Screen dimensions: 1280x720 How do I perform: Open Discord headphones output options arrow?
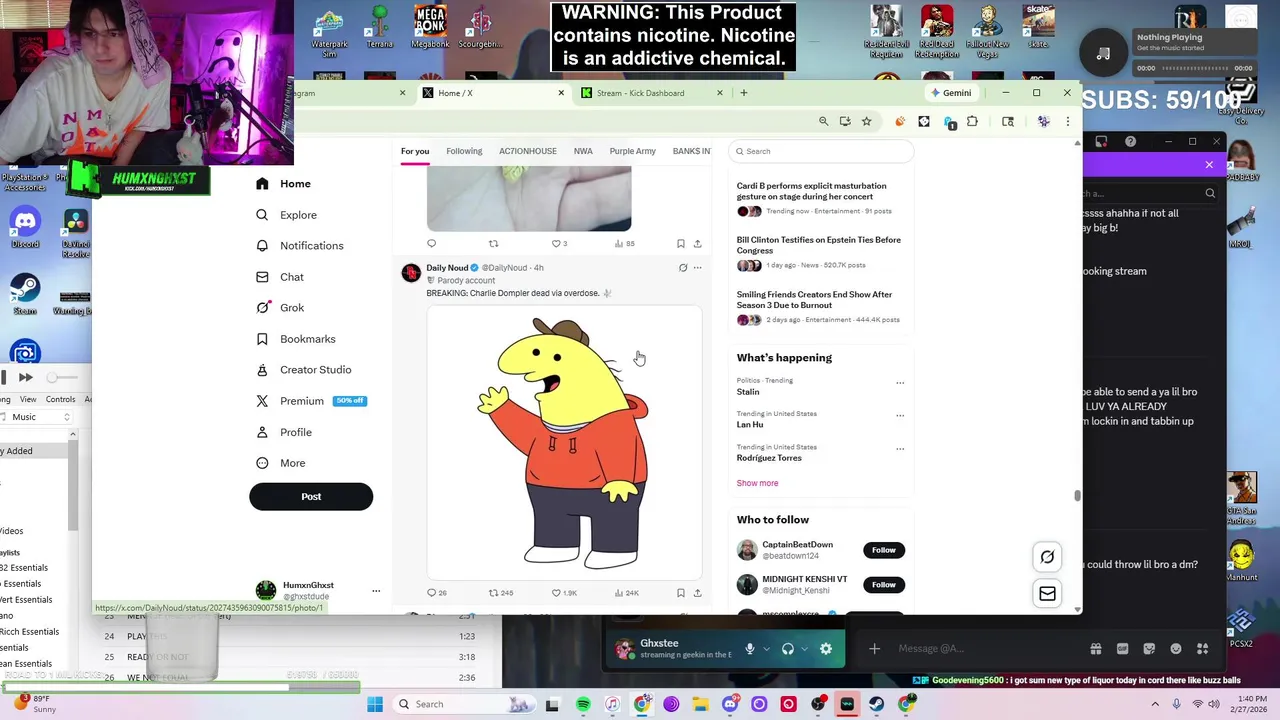[x=805, y=649]
